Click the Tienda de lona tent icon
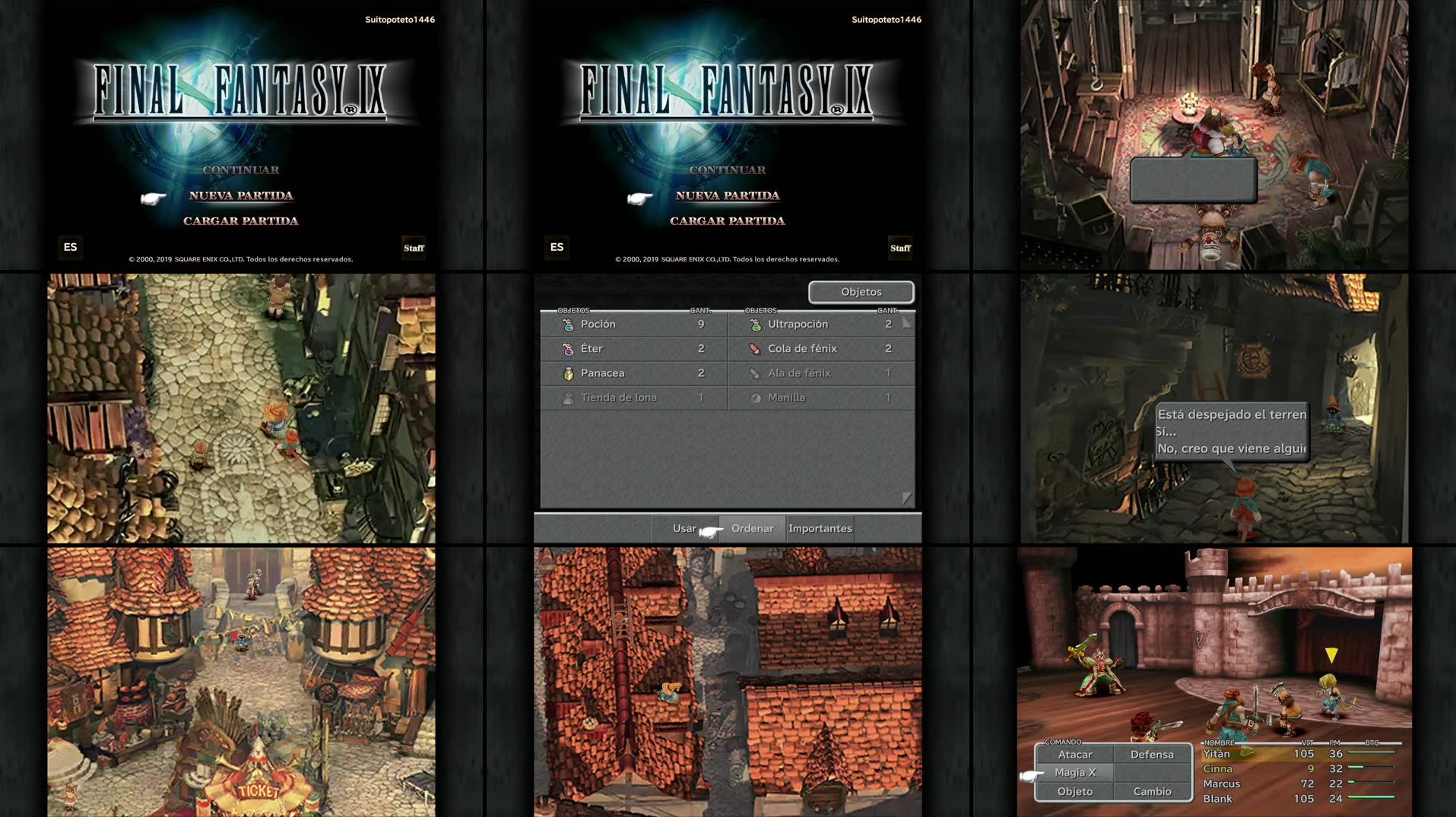This screenshot has width=1456, height=817. [568, 397]
